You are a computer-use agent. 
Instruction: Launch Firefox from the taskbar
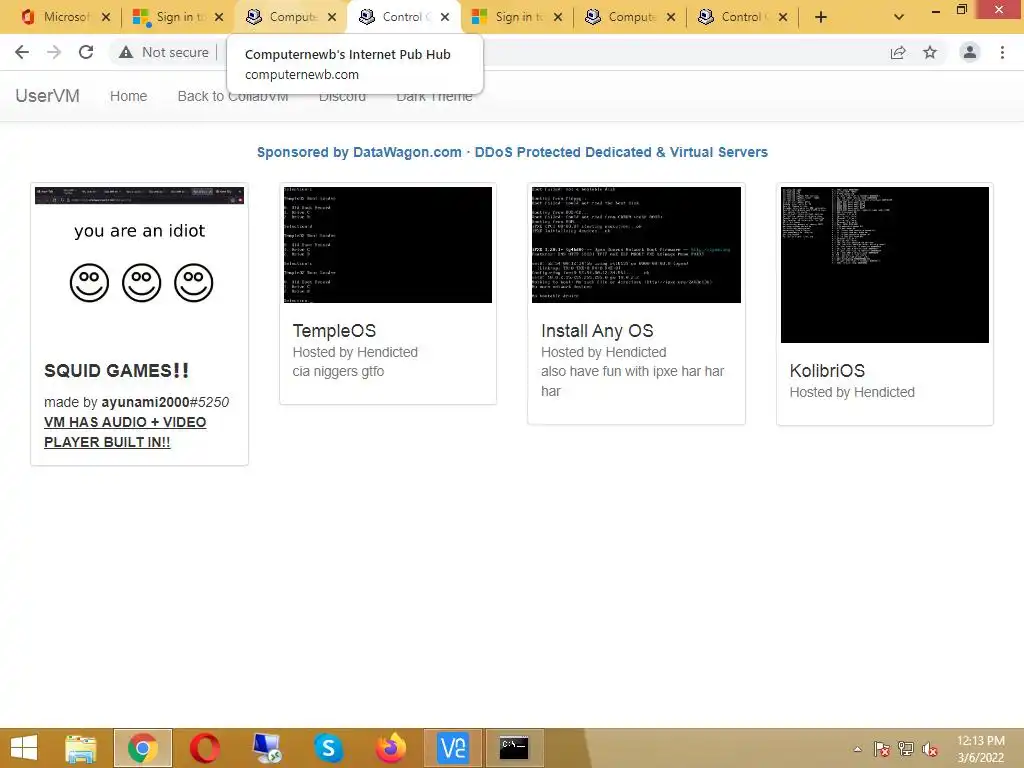tap(391, 748)
